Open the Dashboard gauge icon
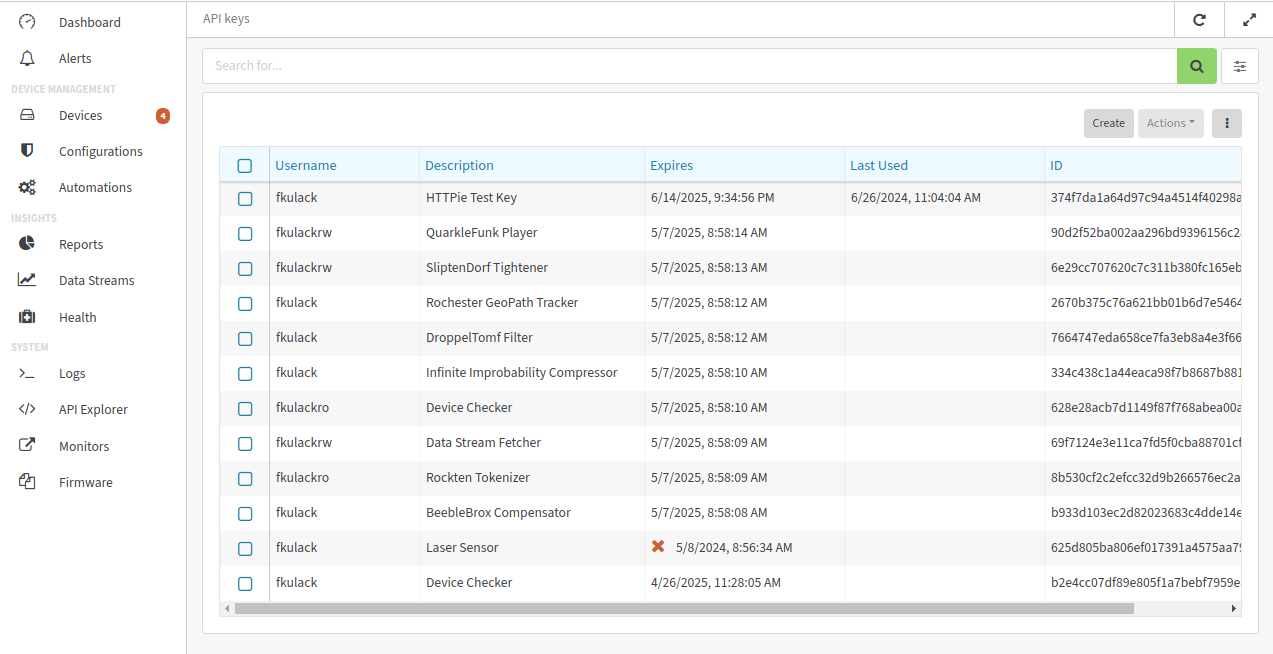This screenshot has width=1273, height=654. point(27,22)
